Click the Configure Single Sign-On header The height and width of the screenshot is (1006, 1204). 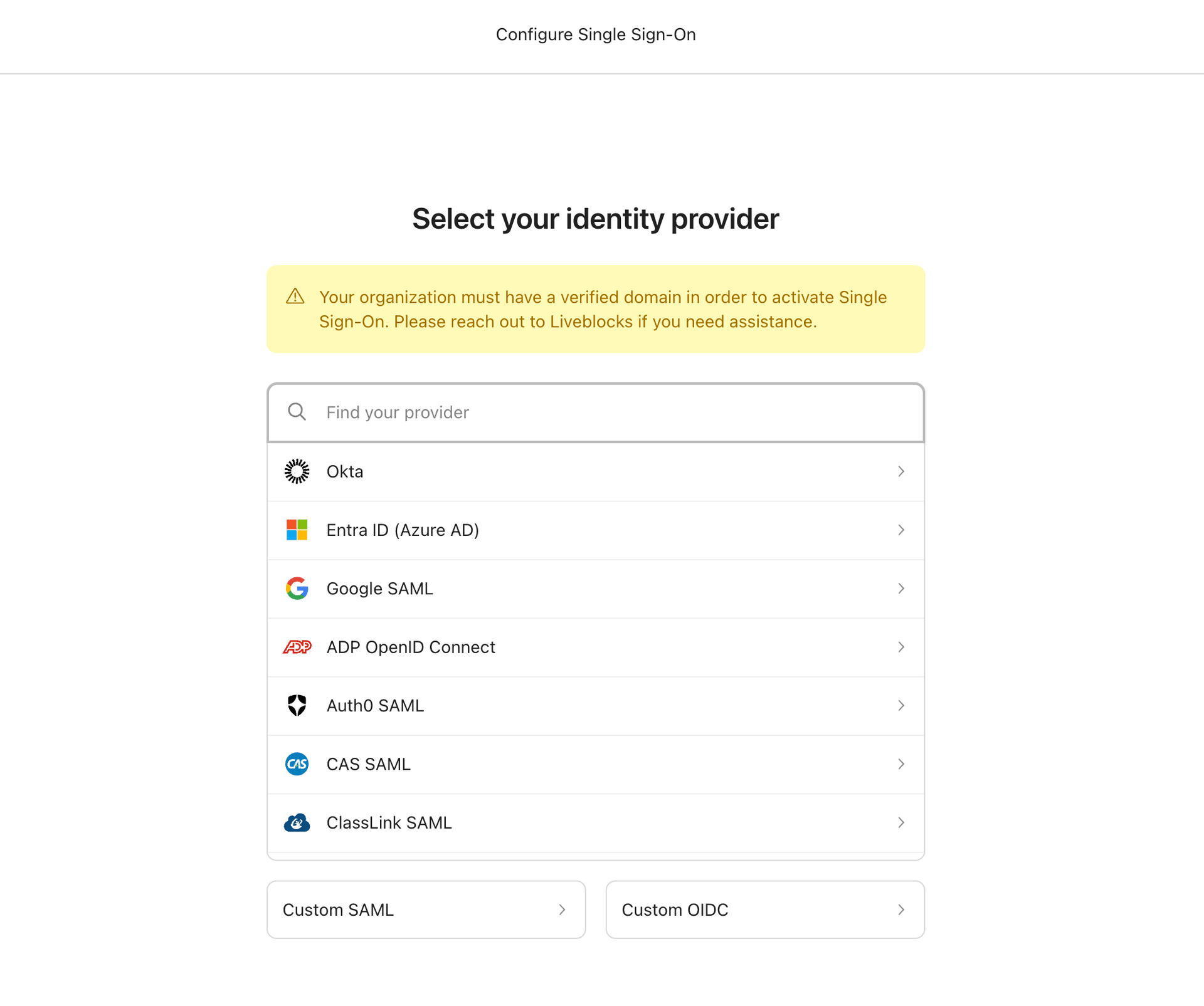[x=595, y=34]
